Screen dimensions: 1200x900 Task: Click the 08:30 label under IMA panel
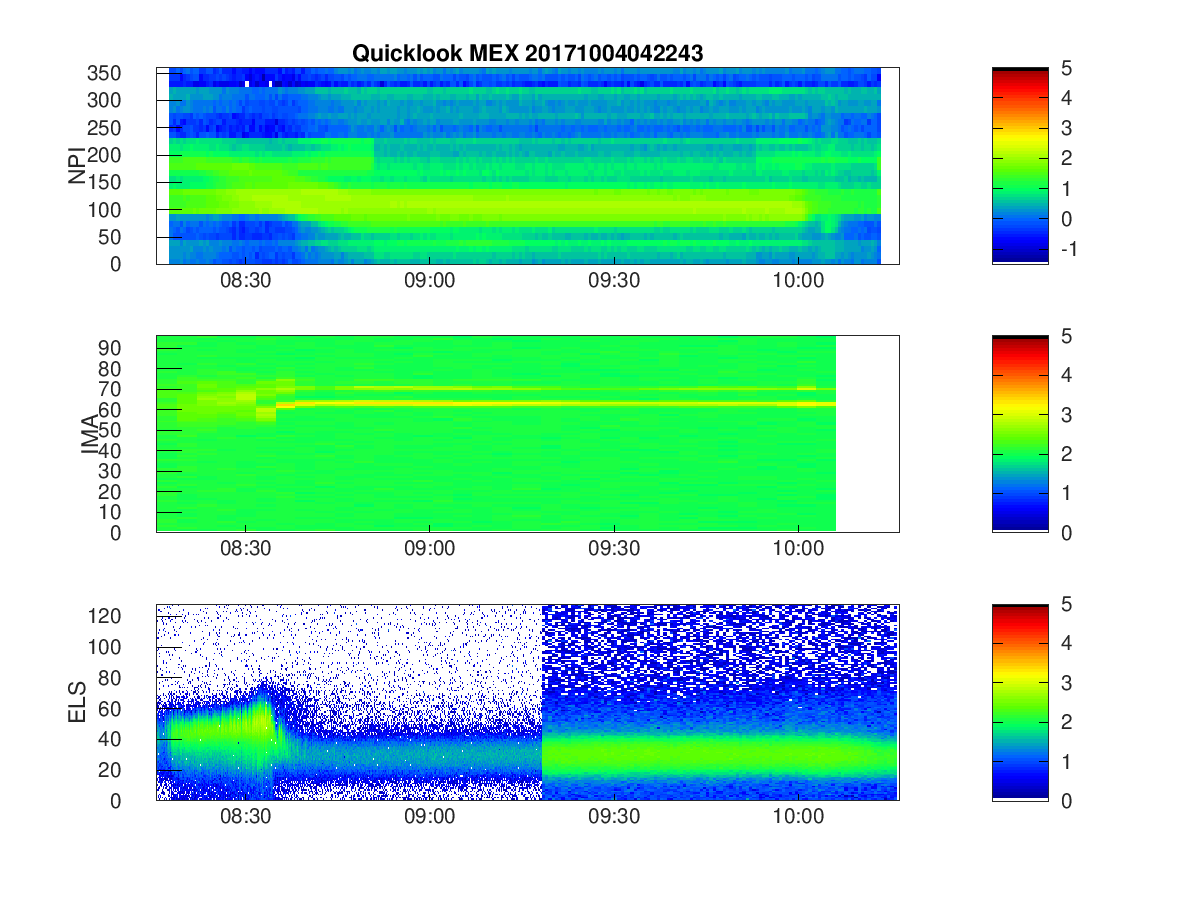(246, 549)
